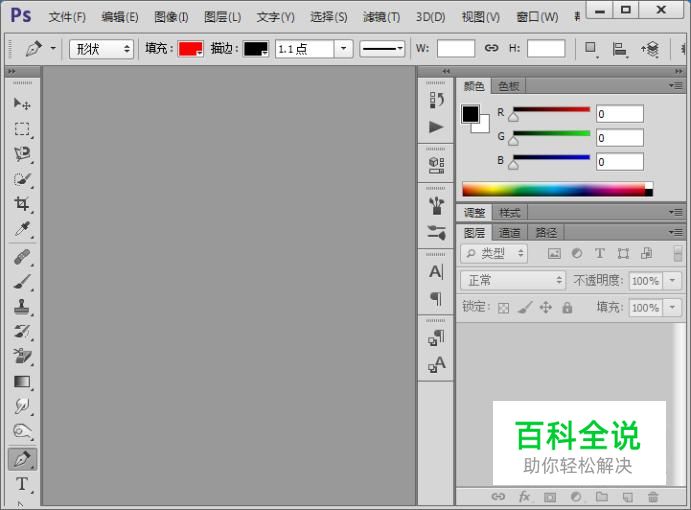Open the stroke width dropdown arrow
Image resolution: width=691 pixels, height=510 pixels.
343,48
